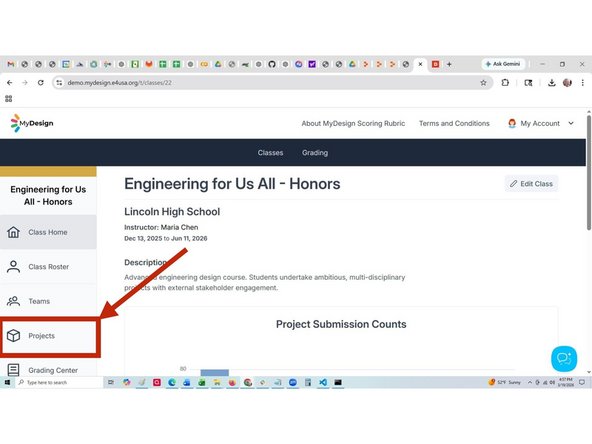Open the Apps grid in bookmarks bar
The image size is (592, 444).
[9, 99]
